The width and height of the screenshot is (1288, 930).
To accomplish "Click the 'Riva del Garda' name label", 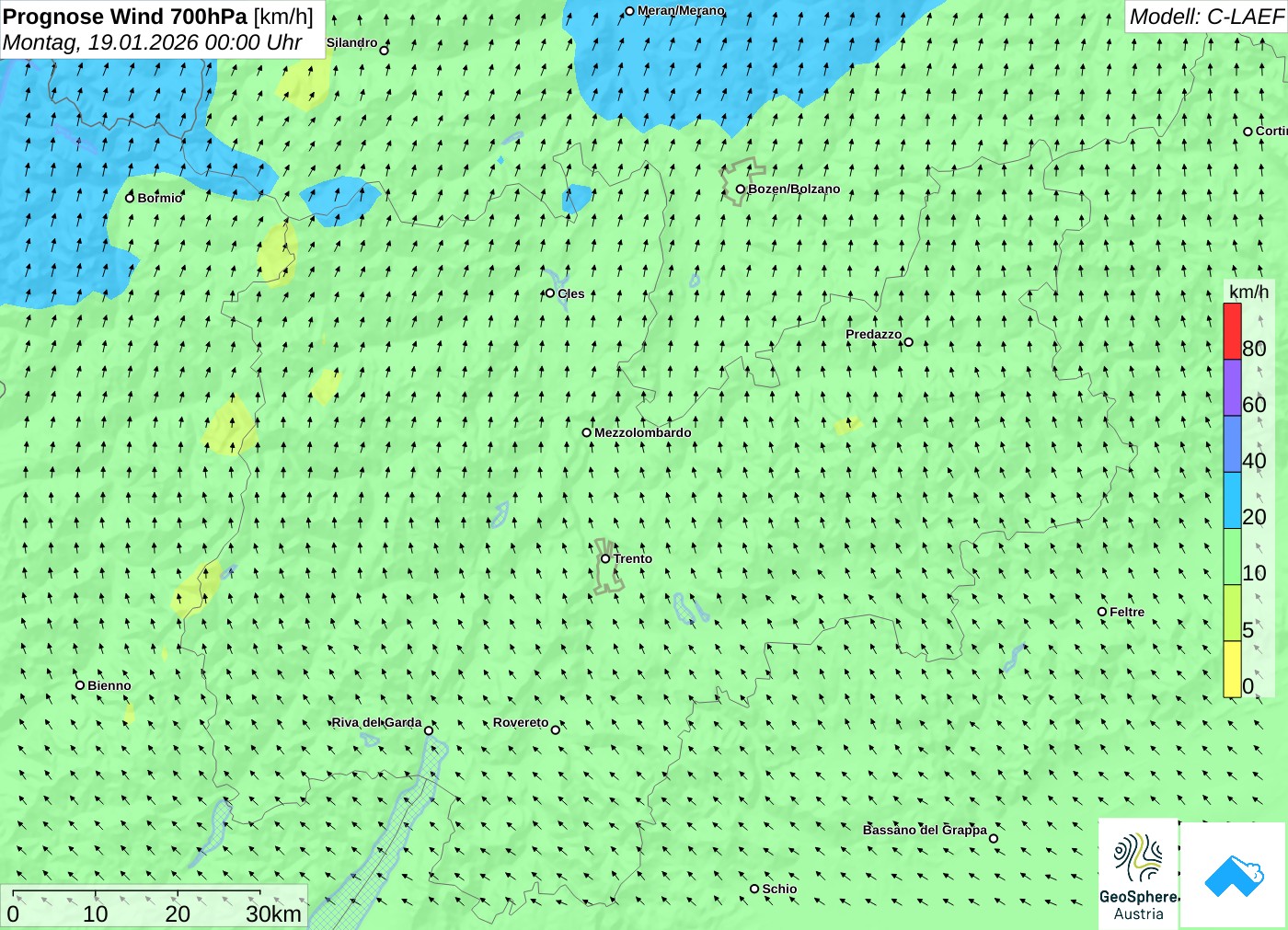I will click(x=376, y=722).
